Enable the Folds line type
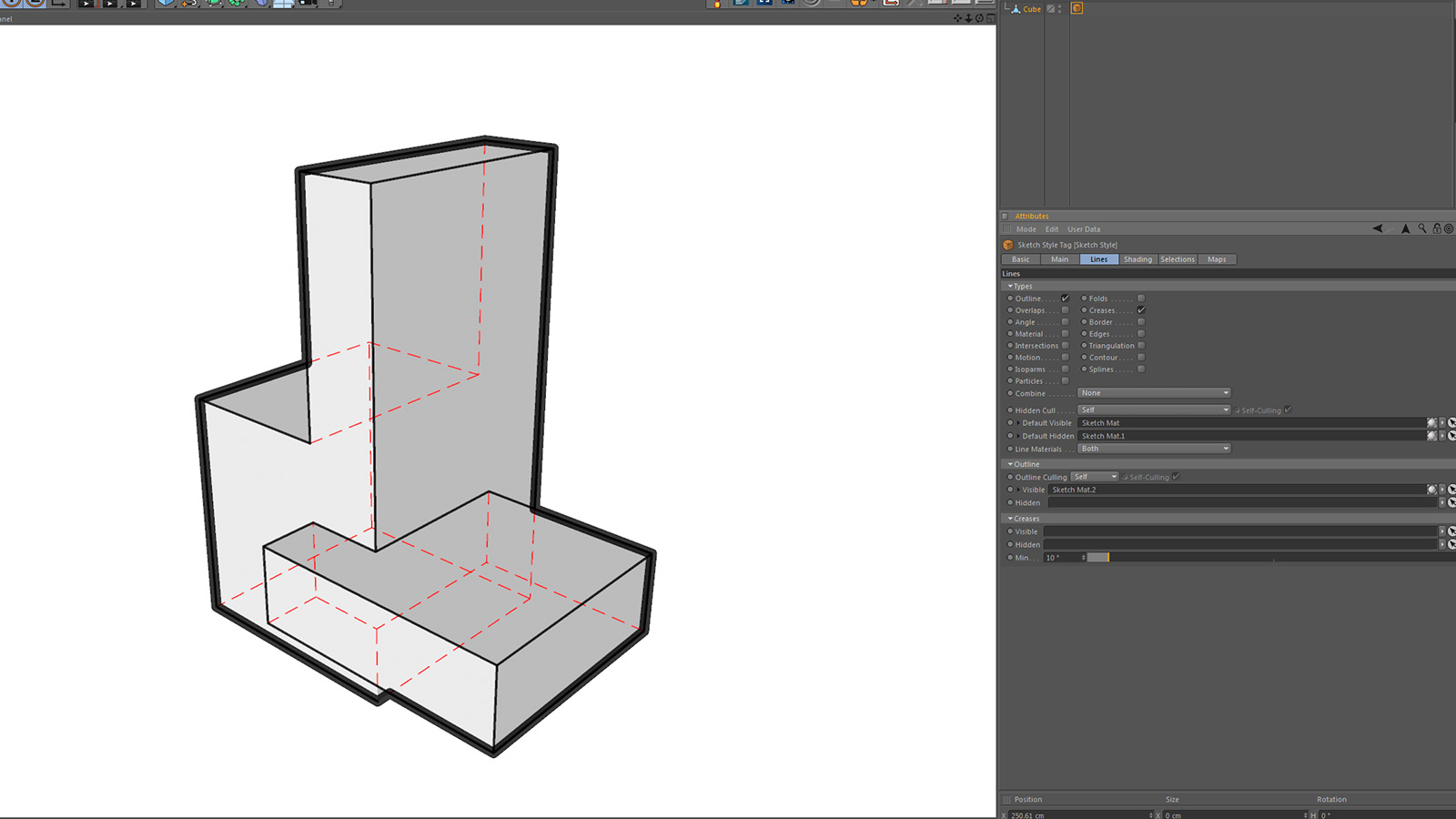The height and width of the screenshot is (819, 1456). (x=1141, y=298)
